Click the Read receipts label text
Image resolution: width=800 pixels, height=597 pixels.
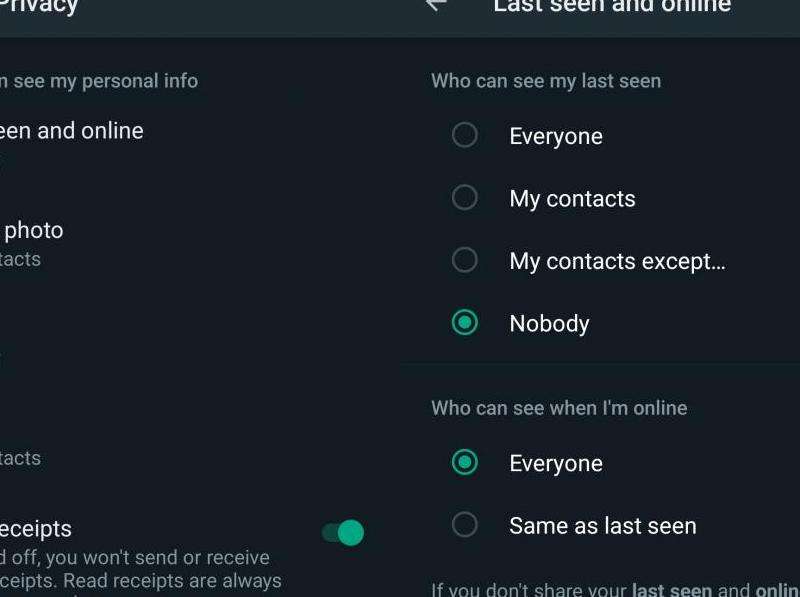coord(36,528)
